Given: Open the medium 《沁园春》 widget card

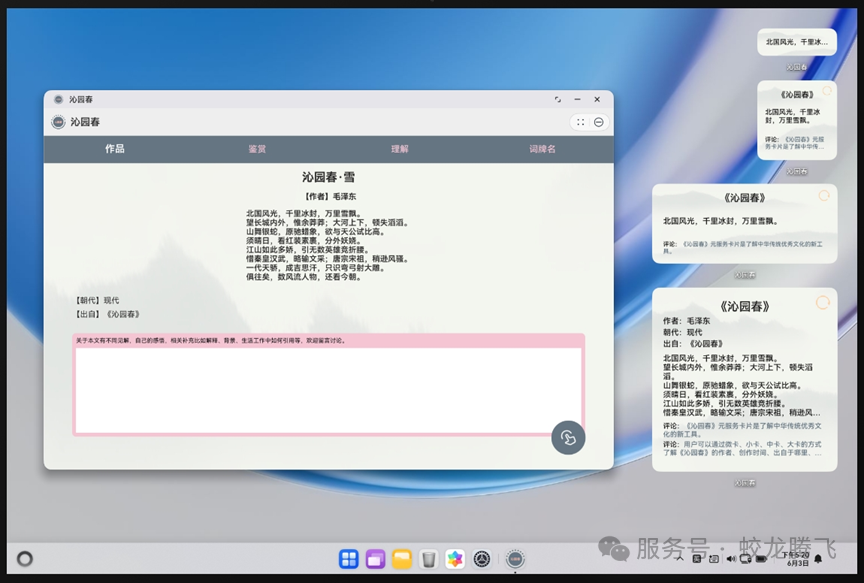Looking at the screenshot, I should [744, 224].
